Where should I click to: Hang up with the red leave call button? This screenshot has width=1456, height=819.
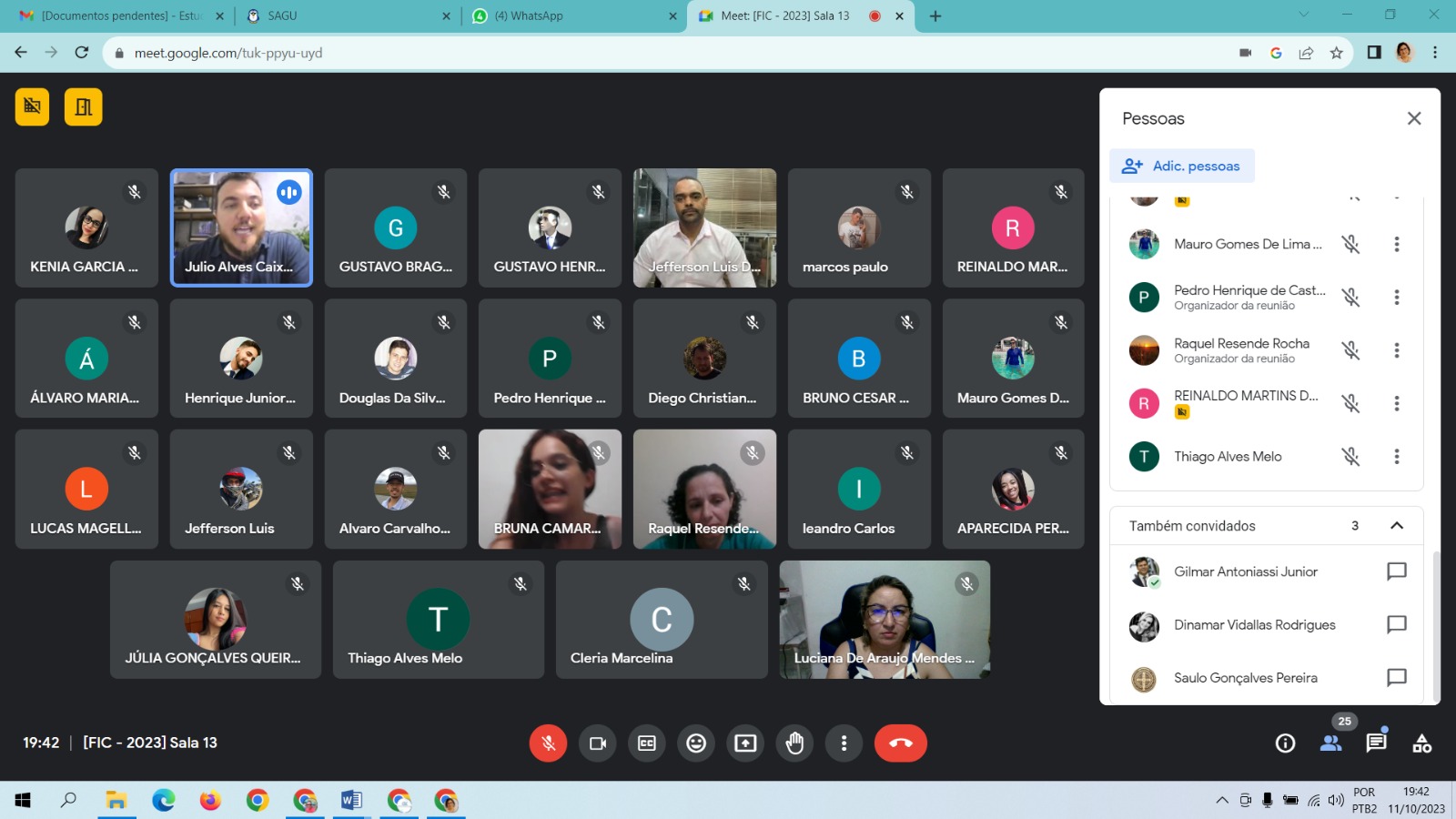[900, 743]
